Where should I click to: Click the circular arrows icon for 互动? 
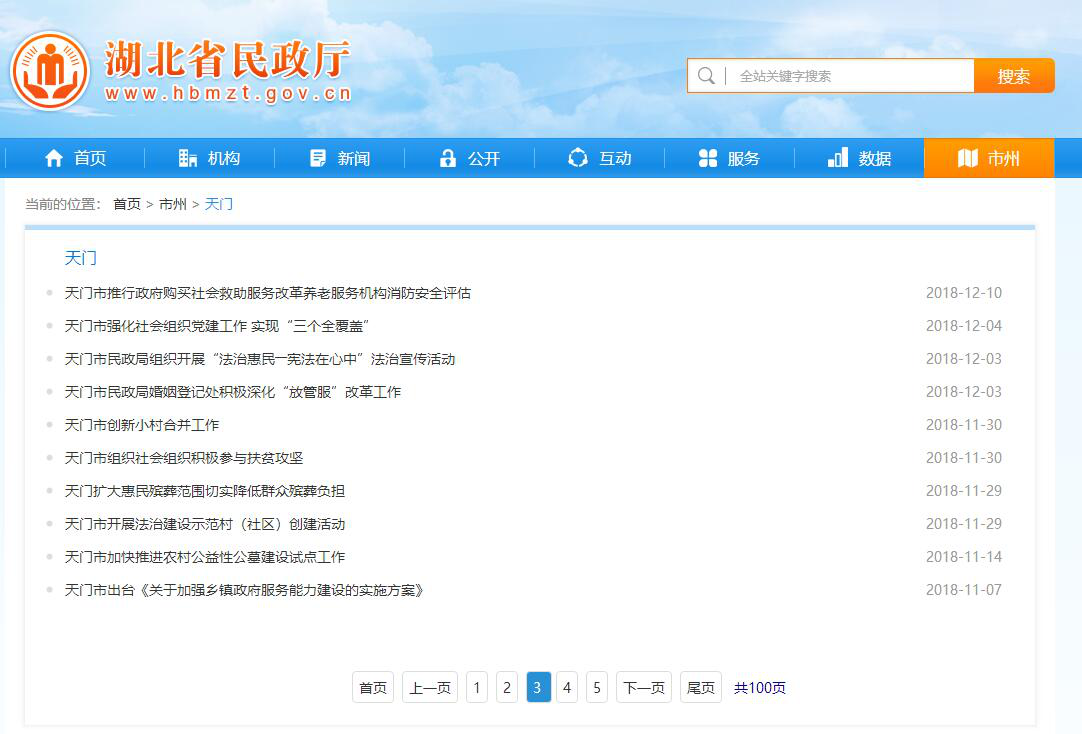(x=577, y=158)
